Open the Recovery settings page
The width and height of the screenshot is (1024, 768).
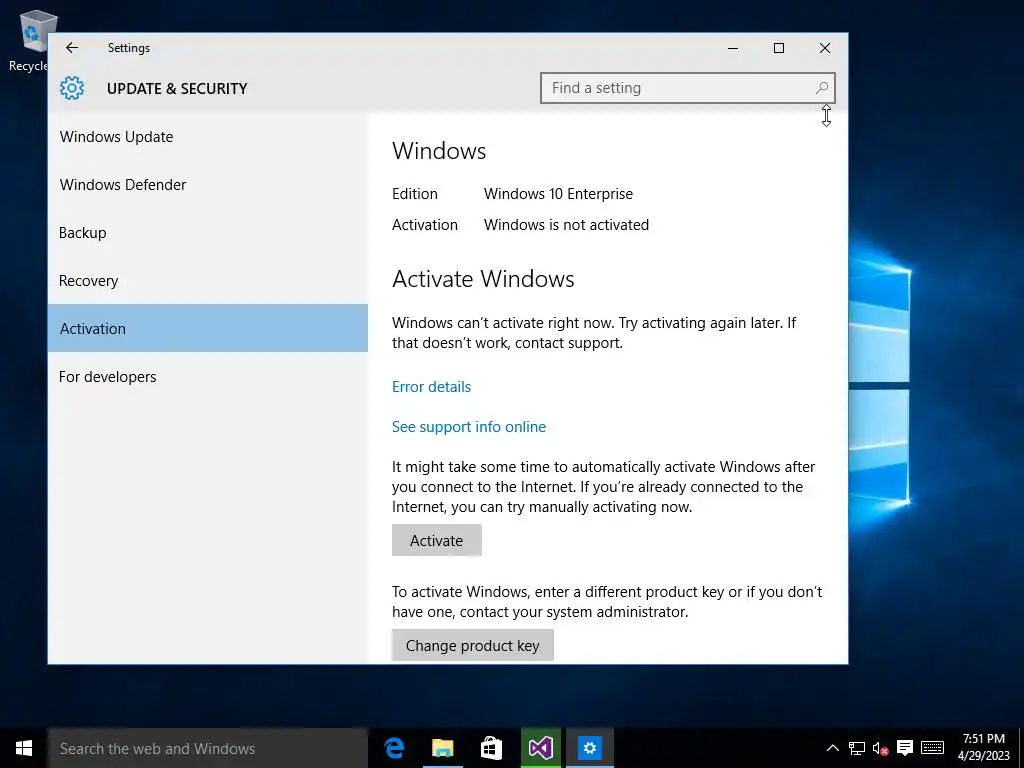pyautogui.click(x=208, y=281)
